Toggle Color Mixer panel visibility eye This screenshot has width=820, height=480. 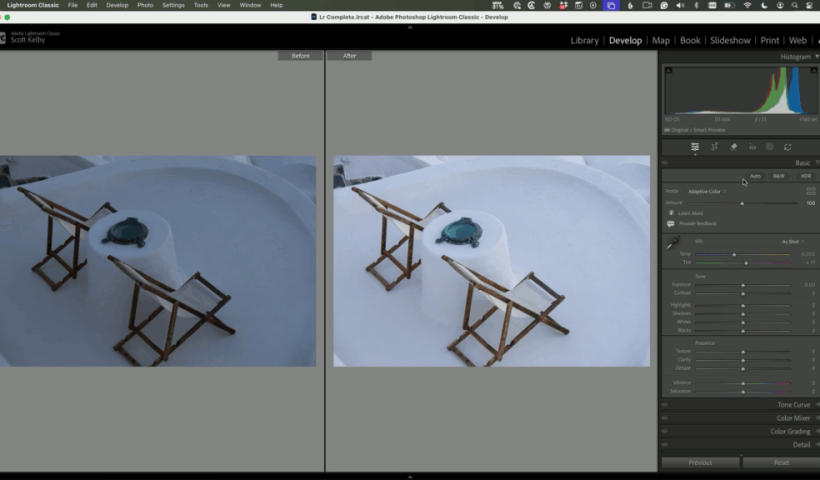pos(665,418)
